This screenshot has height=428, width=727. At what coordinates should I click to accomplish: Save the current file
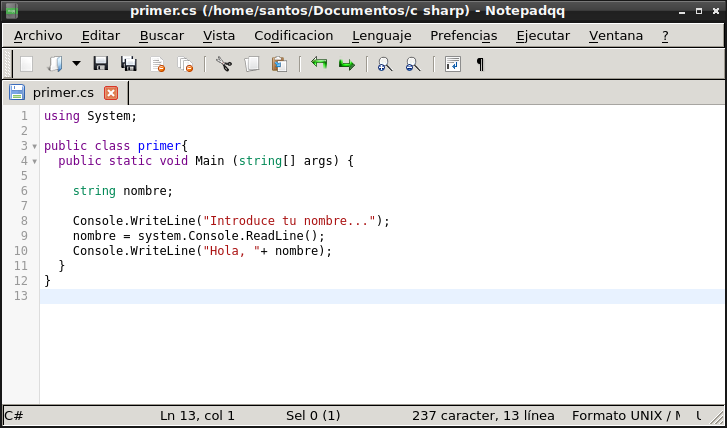101,64
